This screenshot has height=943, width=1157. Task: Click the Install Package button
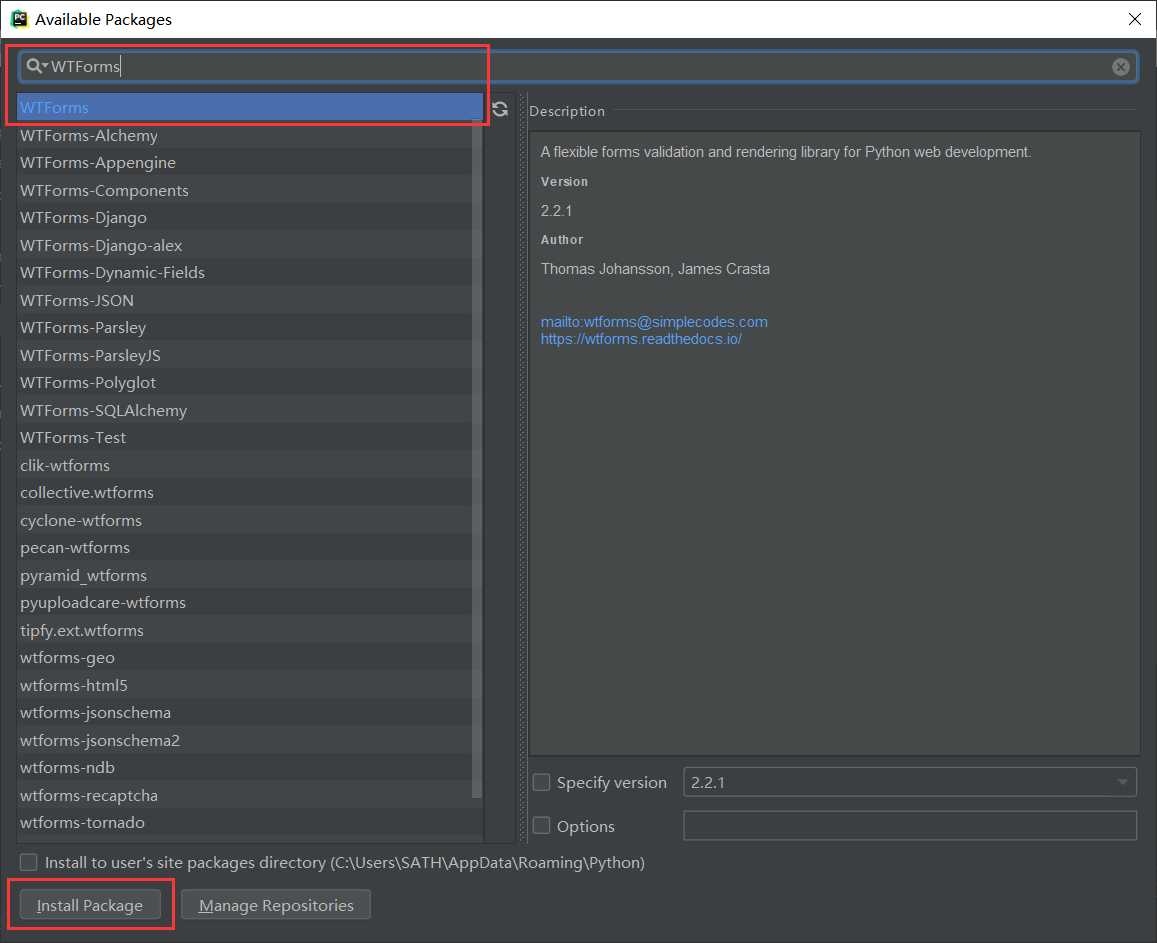90,905
